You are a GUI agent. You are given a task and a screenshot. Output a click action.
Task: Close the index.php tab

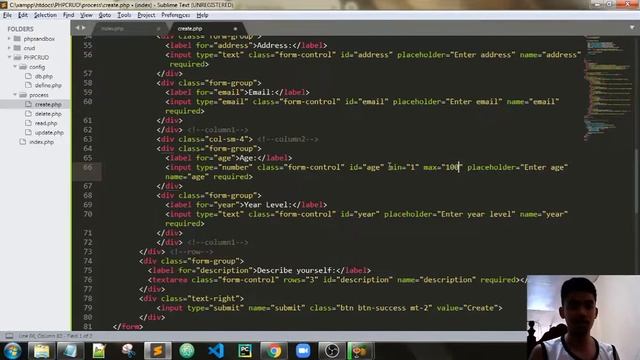pyautogui.click(x=159, y=29)
